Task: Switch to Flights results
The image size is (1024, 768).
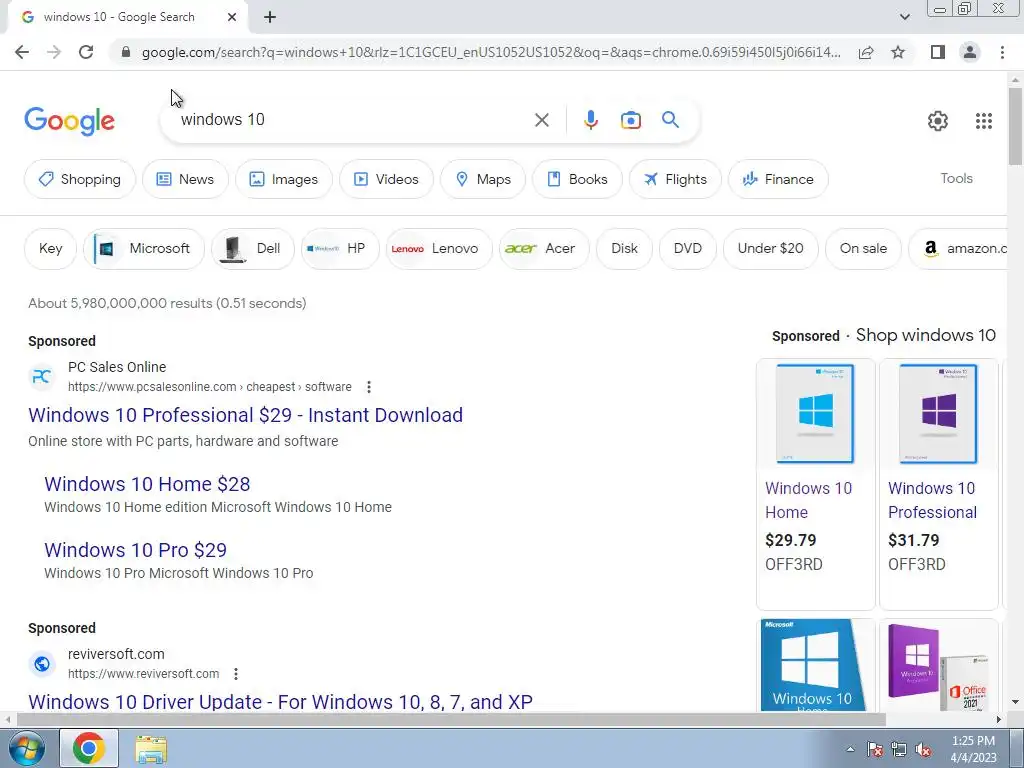Action: 675,179
